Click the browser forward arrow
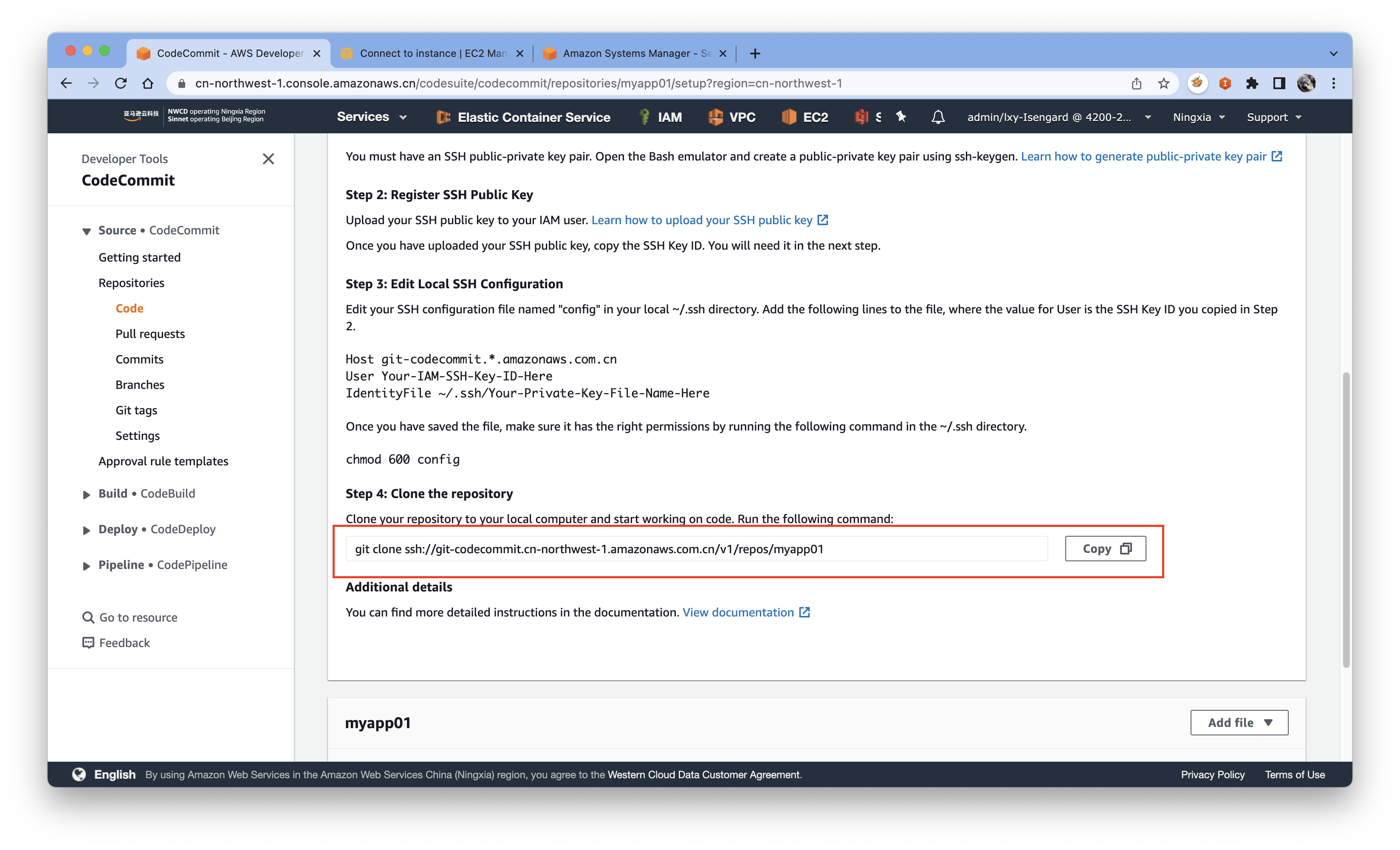 93,84
